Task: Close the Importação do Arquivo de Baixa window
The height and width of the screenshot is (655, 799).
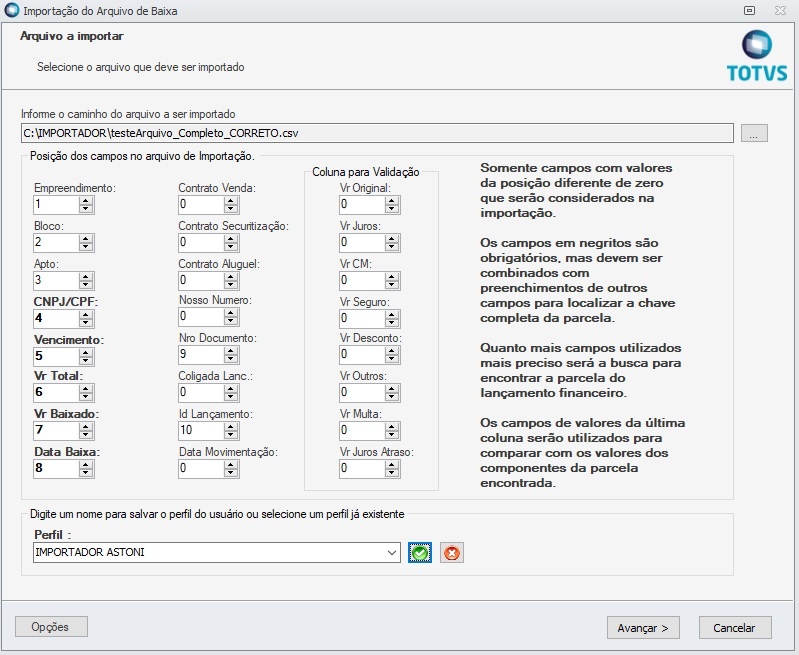Action: pyautogui.click(x=780, y=10)
